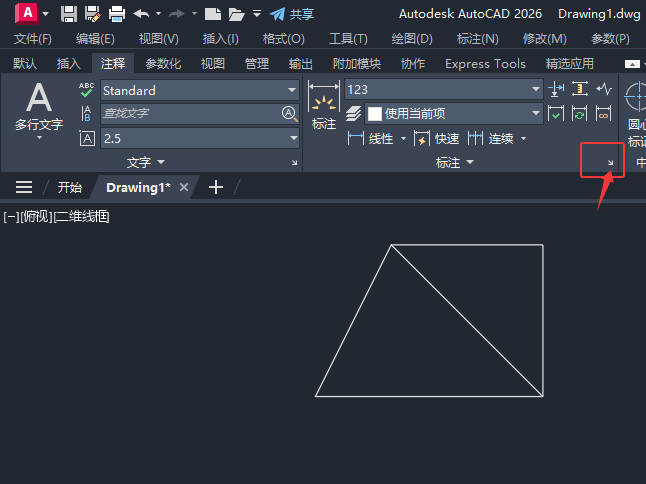
Task: Click the adjust dimension space icon
Action: [580, 89]
